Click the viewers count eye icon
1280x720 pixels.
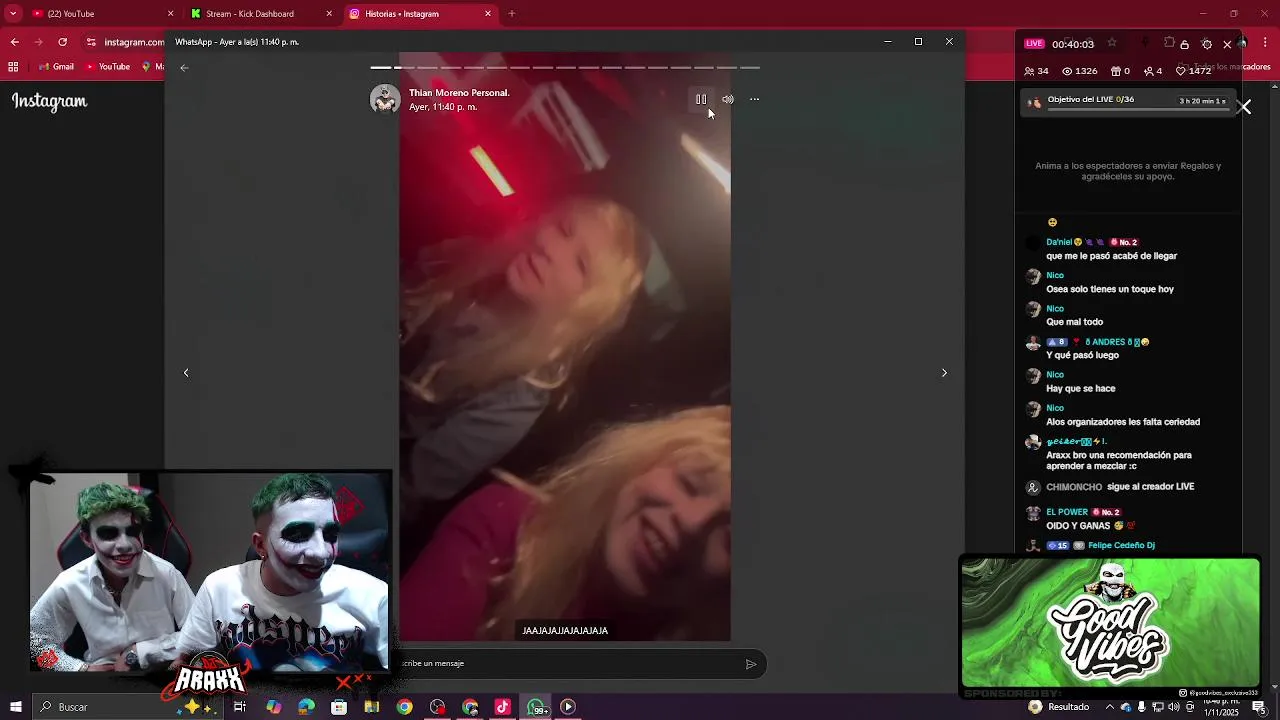pyautogui.click(x=1067, y=71)
